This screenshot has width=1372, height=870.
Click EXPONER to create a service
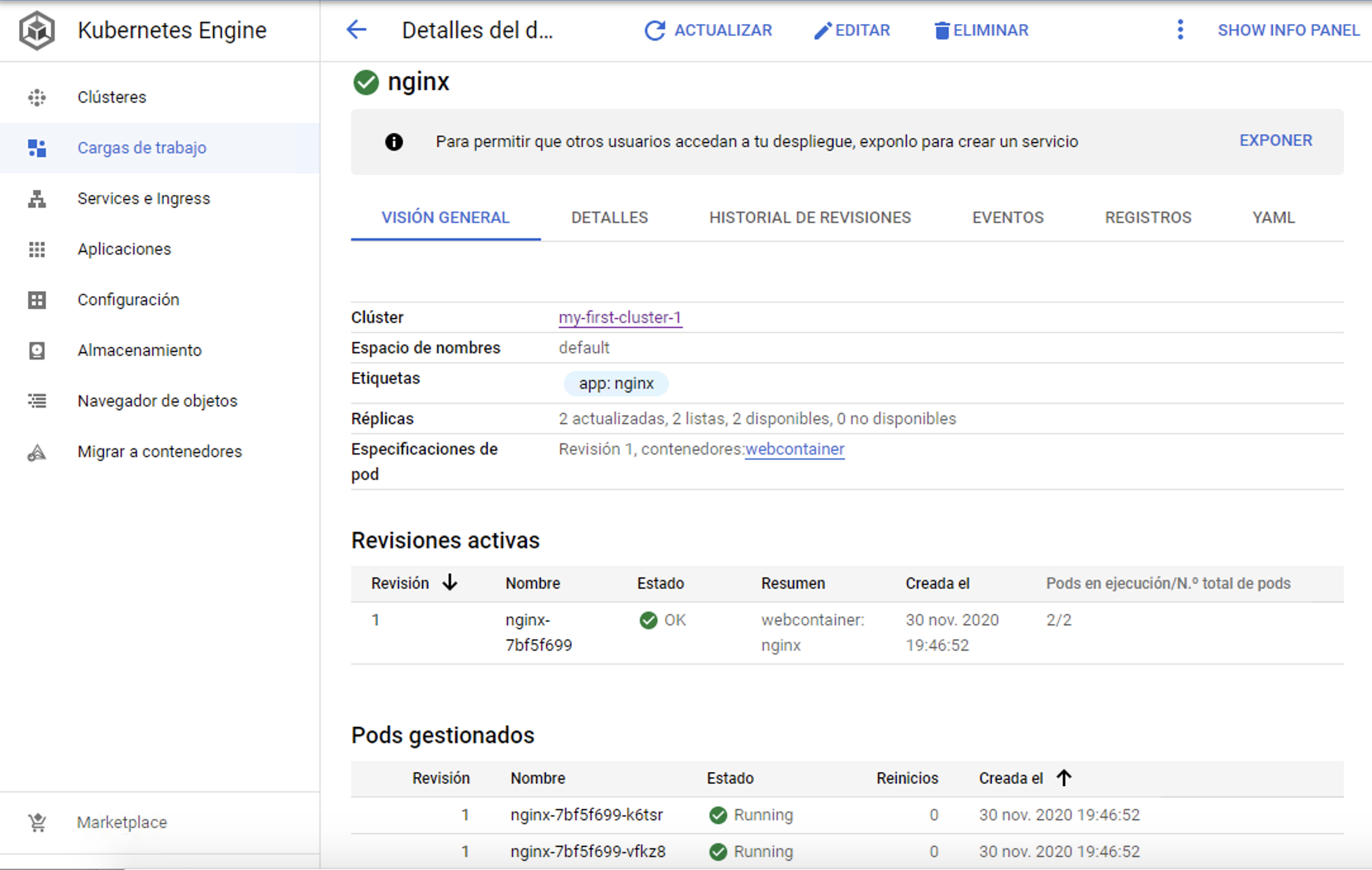pyautogui.click(x=1276, y=141)
